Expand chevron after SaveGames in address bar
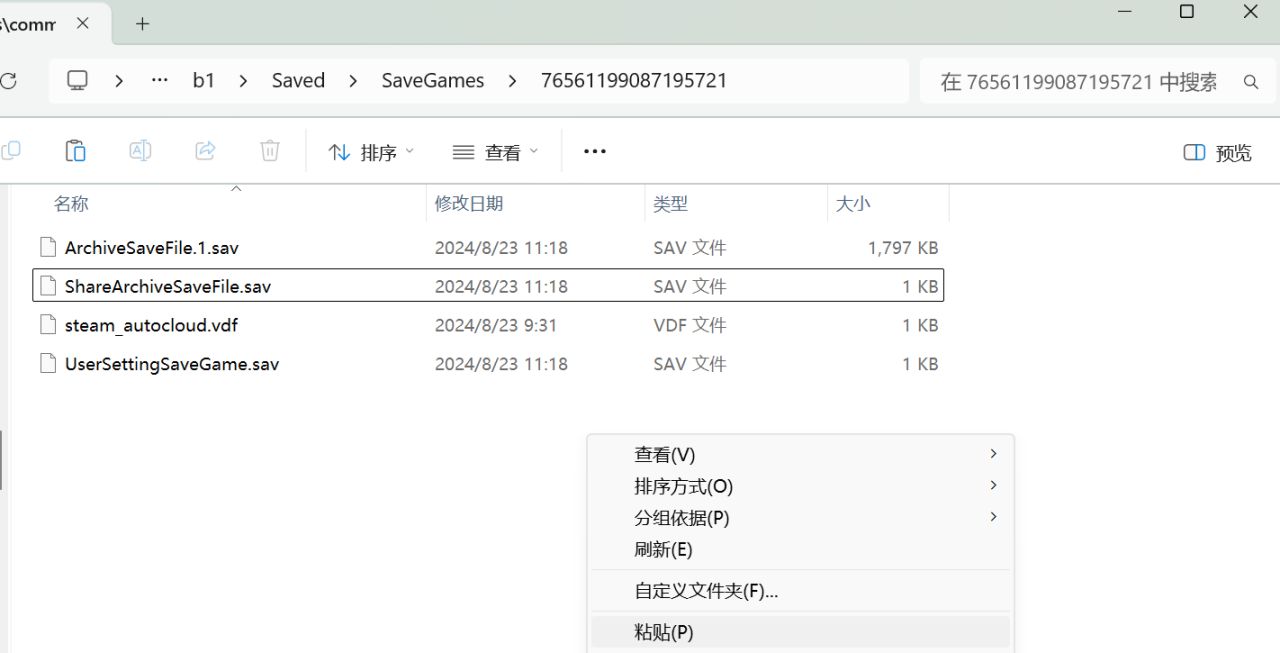The image size is (1280, 653). (x=513, y=81)
